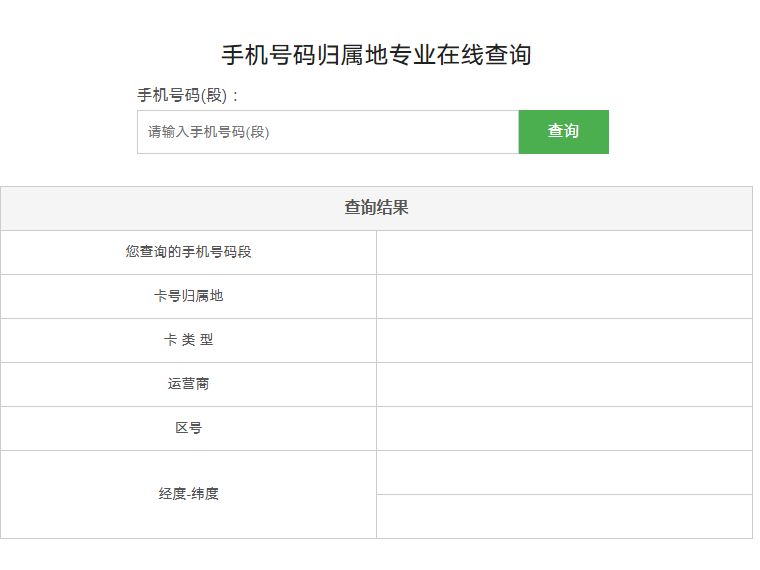The width and height of the screenshot is (760, 570).
Task: Click the 卡 类 型 row label
Action: (189, 340)
